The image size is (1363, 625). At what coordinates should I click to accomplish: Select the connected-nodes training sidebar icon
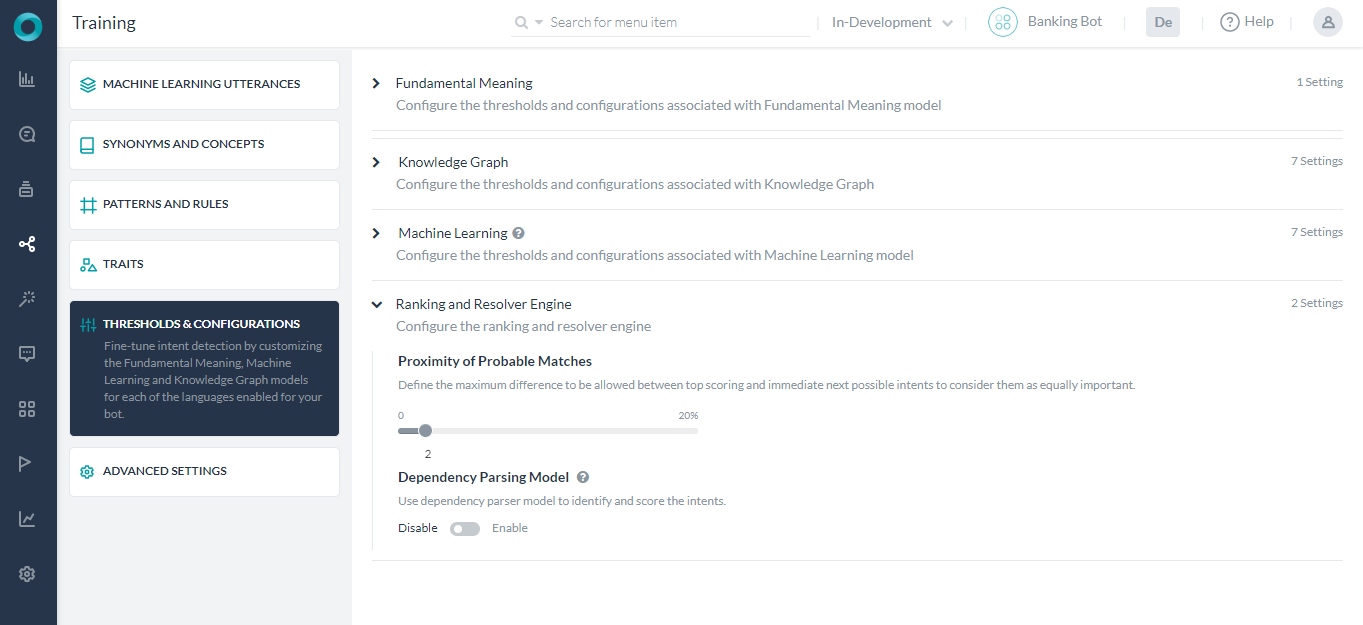pyautogui.click(x=27, y=243)
